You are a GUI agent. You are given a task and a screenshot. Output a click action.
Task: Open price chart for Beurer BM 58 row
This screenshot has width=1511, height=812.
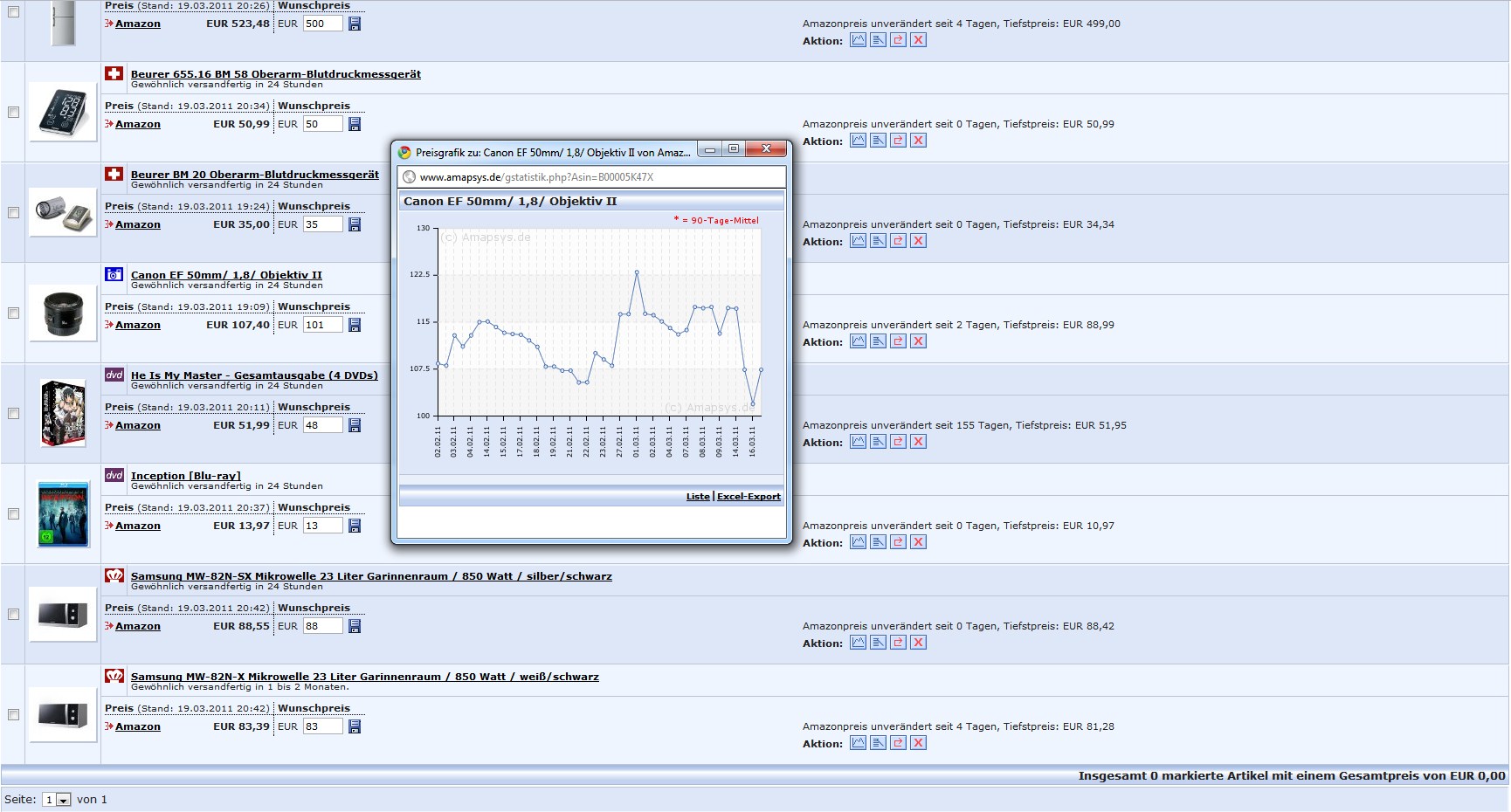point(858,141)
